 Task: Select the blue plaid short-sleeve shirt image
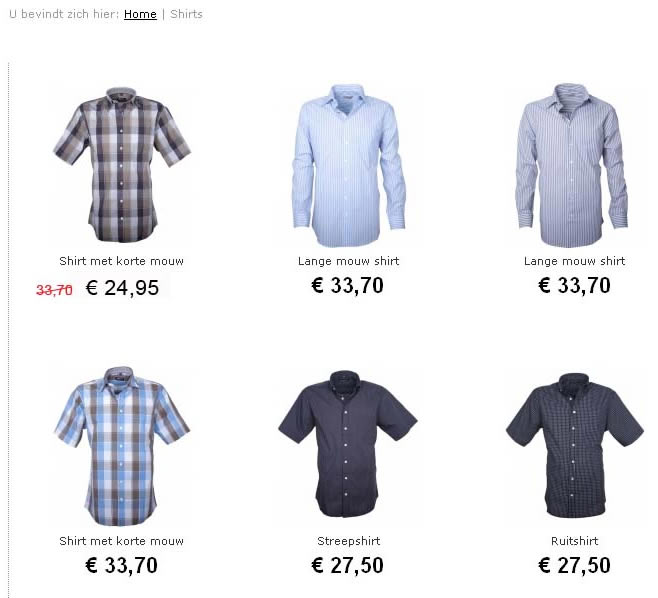tap(122, 446)
